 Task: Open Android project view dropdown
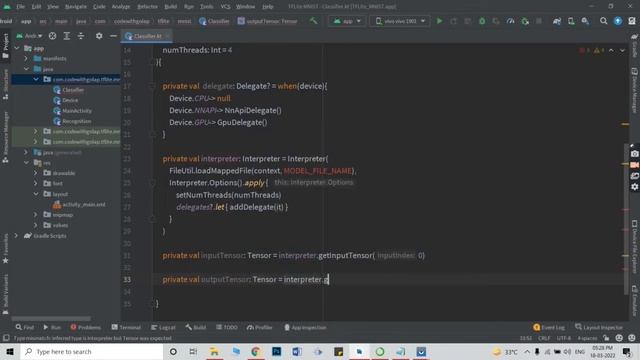point(29,36)
